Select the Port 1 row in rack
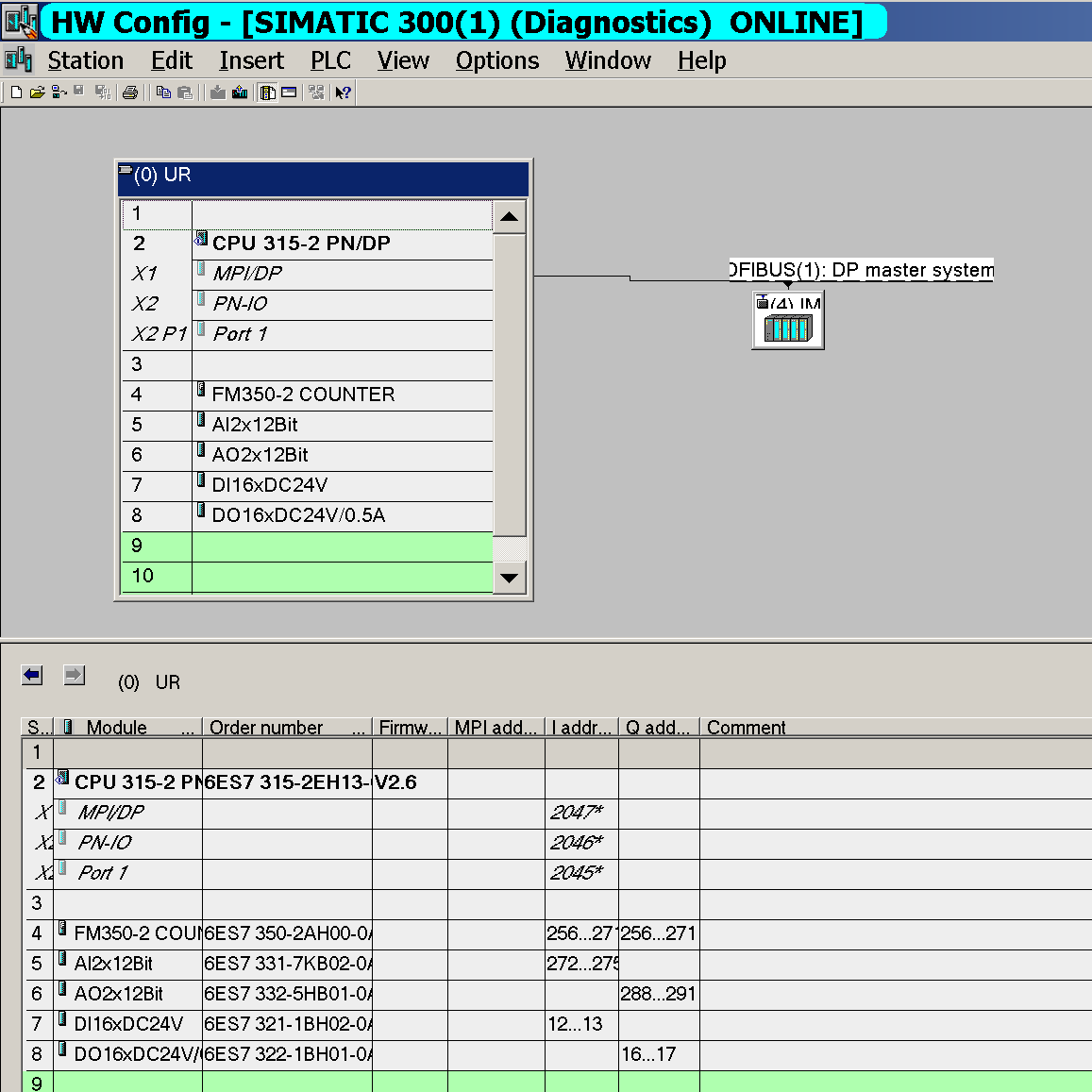 pos(307,334)
